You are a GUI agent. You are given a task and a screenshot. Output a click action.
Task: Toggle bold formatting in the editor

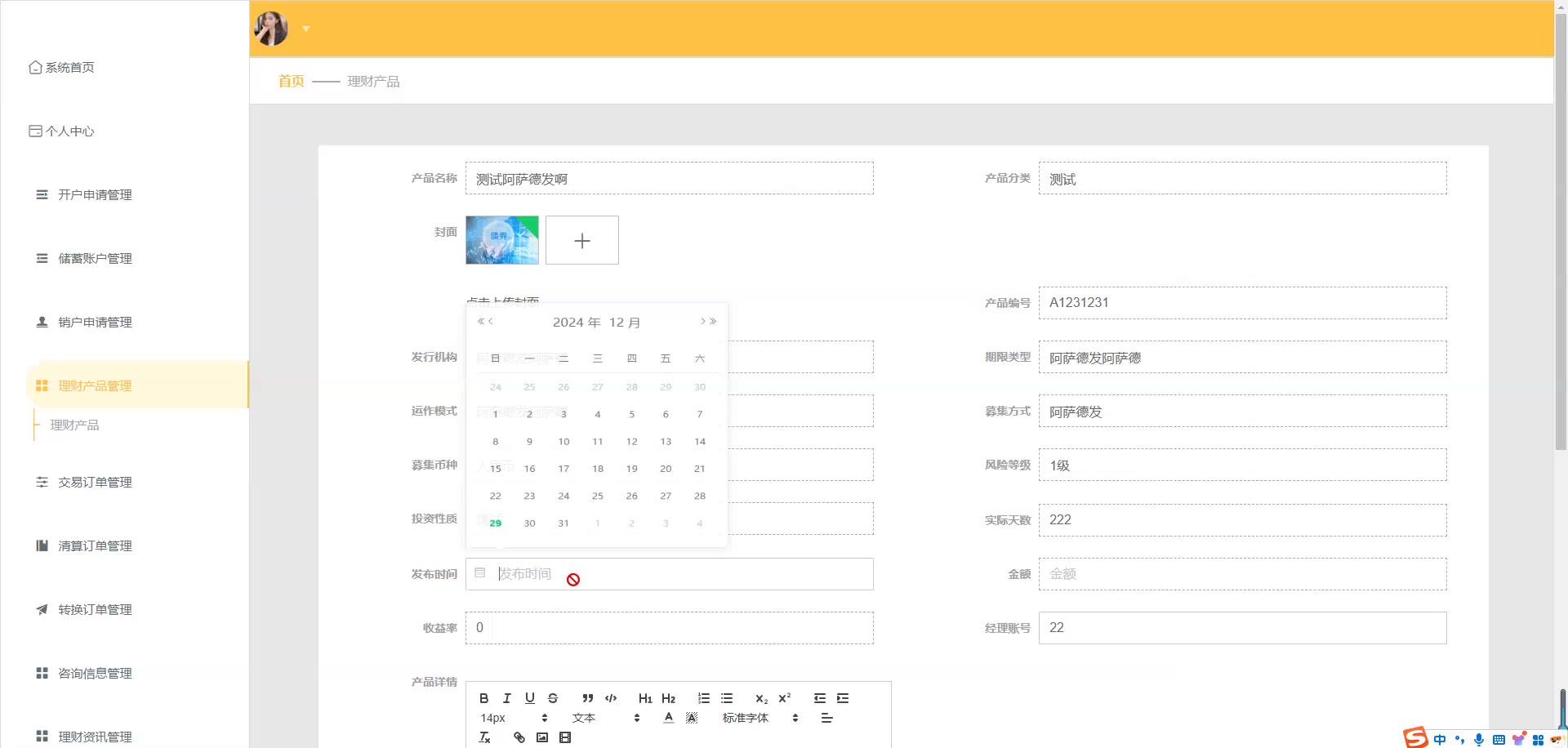[483, 698]
